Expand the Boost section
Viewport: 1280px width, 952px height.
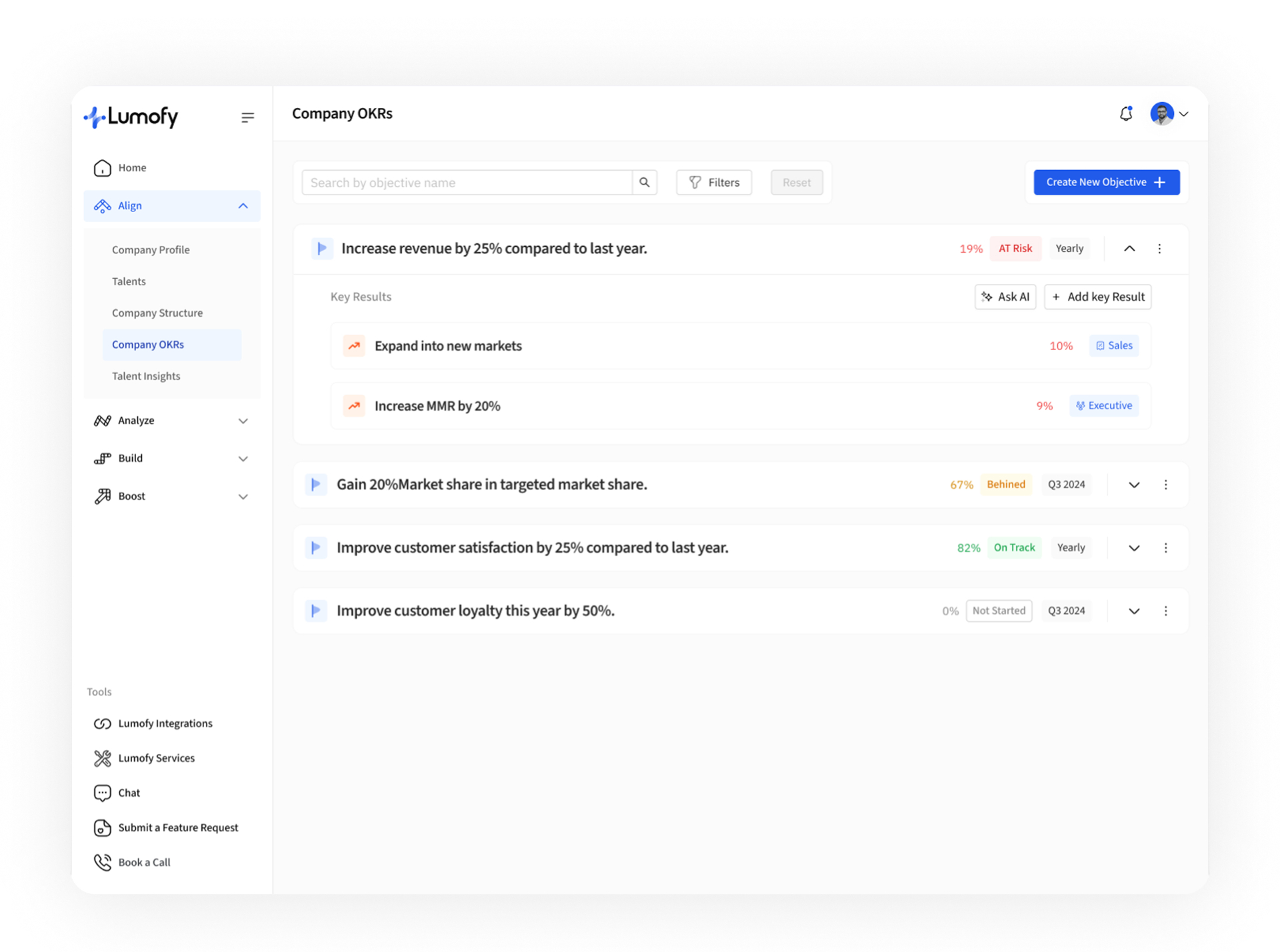click(x=243, y=497)
